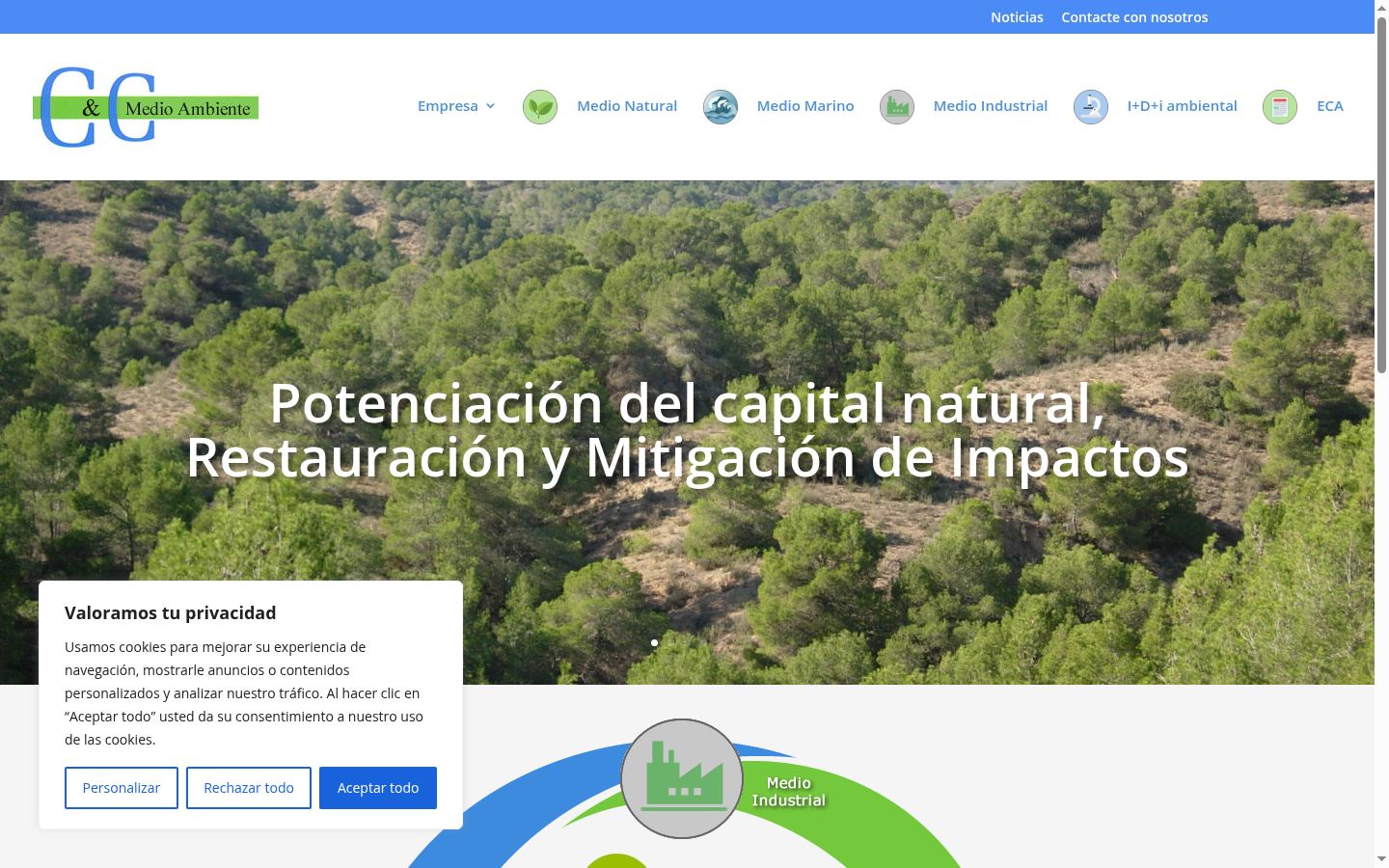The height and width of the screenshot is (868, 1389).
Task: Click the scrollbar up arrow
Action: [1381, 7]
